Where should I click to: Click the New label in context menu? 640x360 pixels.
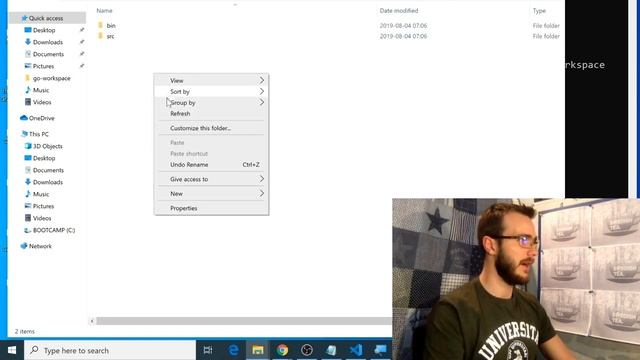pos(176,193)
